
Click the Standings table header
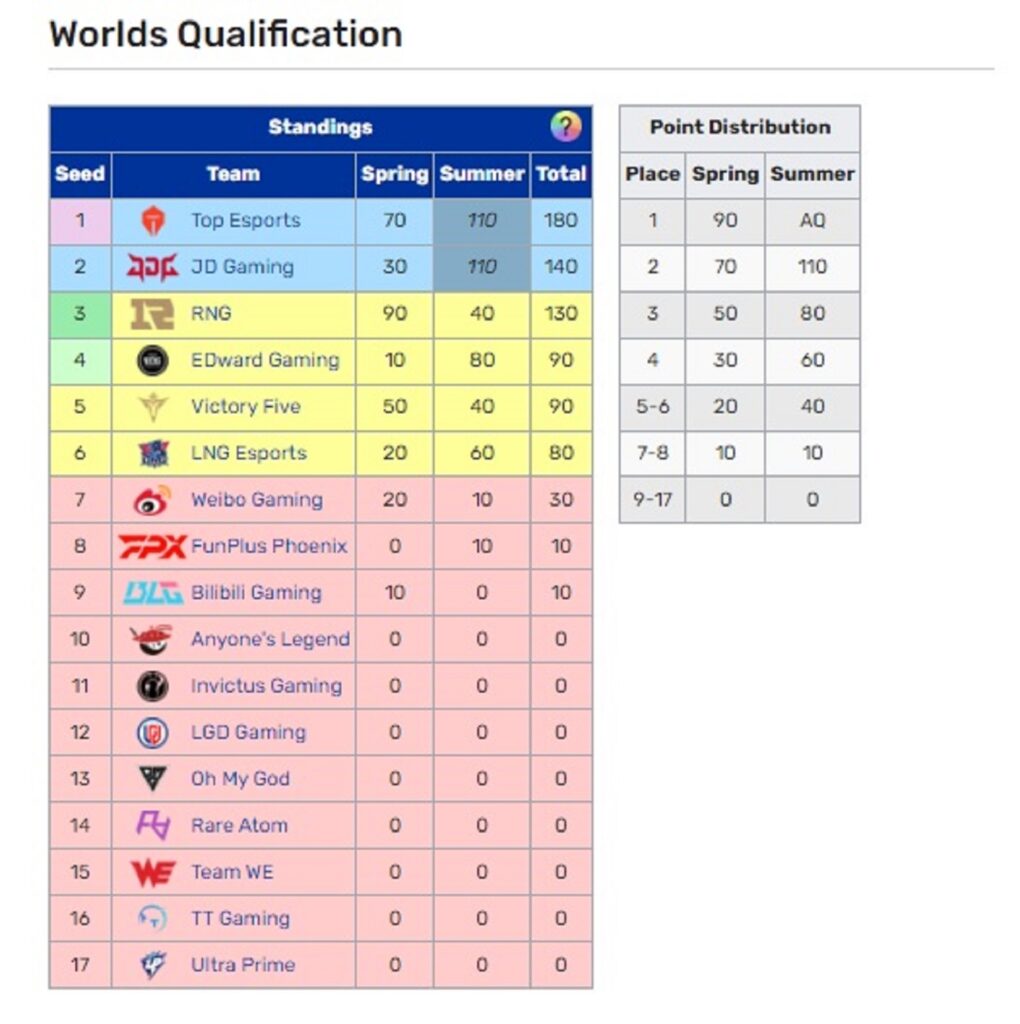point(320,127)
